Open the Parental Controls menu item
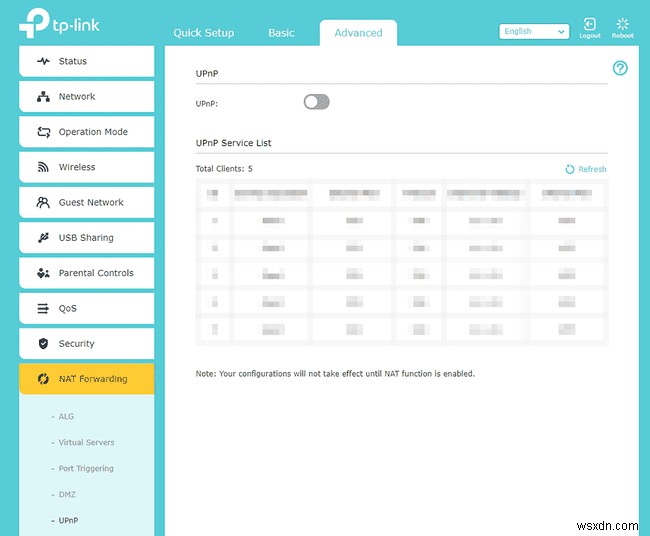The height and width of the screenshot is (536, 650). tap(87, 273)
